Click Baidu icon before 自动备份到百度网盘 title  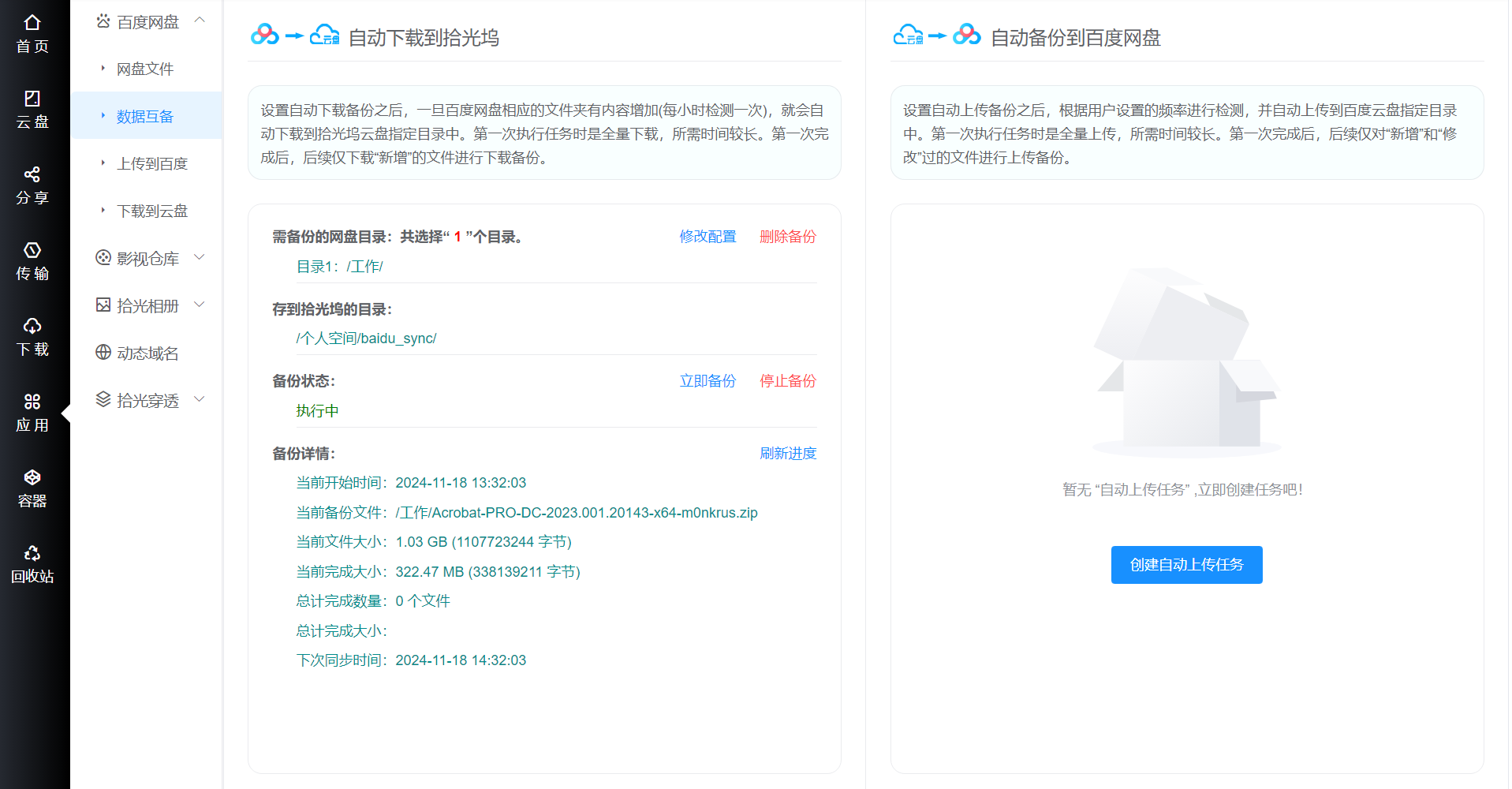click(x=967, y=36)
